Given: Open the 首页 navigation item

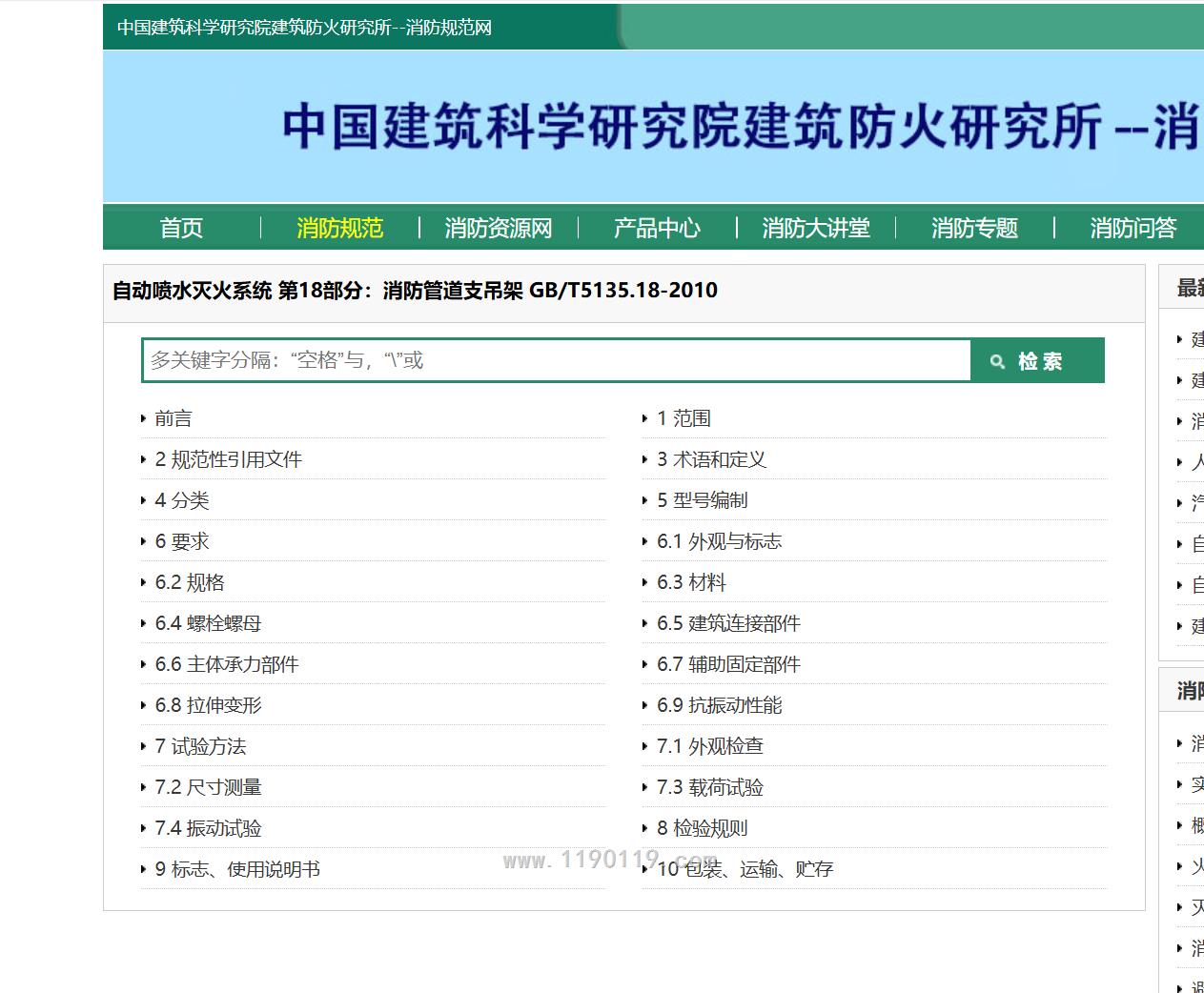Looking at the screenshot, I should 181,228.
